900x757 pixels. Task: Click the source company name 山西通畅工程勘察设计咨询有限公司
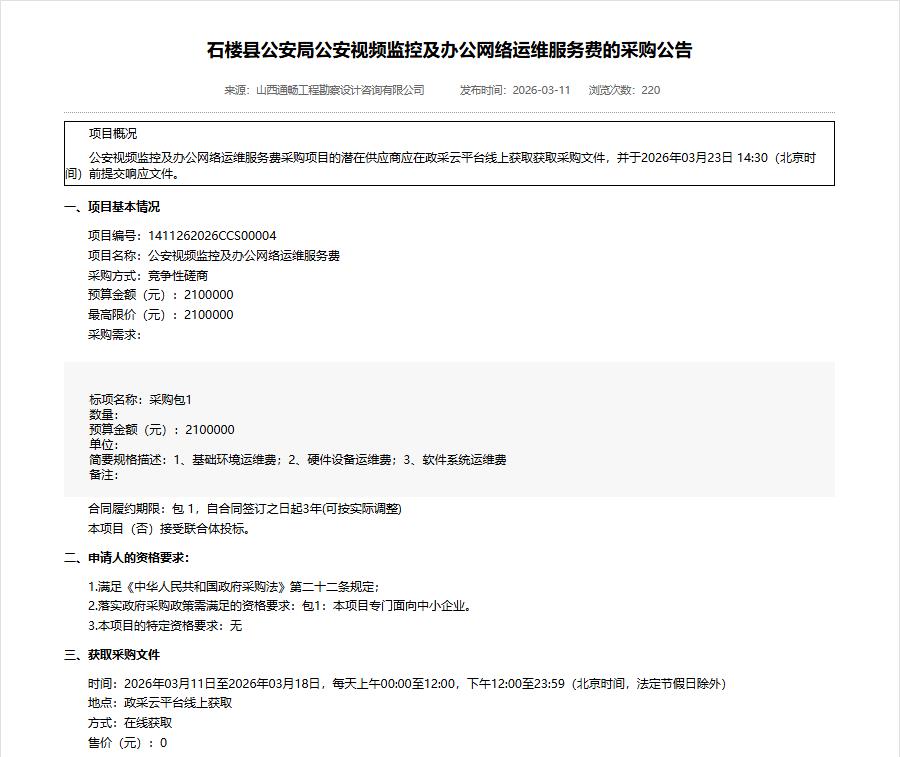pos(340,90)
